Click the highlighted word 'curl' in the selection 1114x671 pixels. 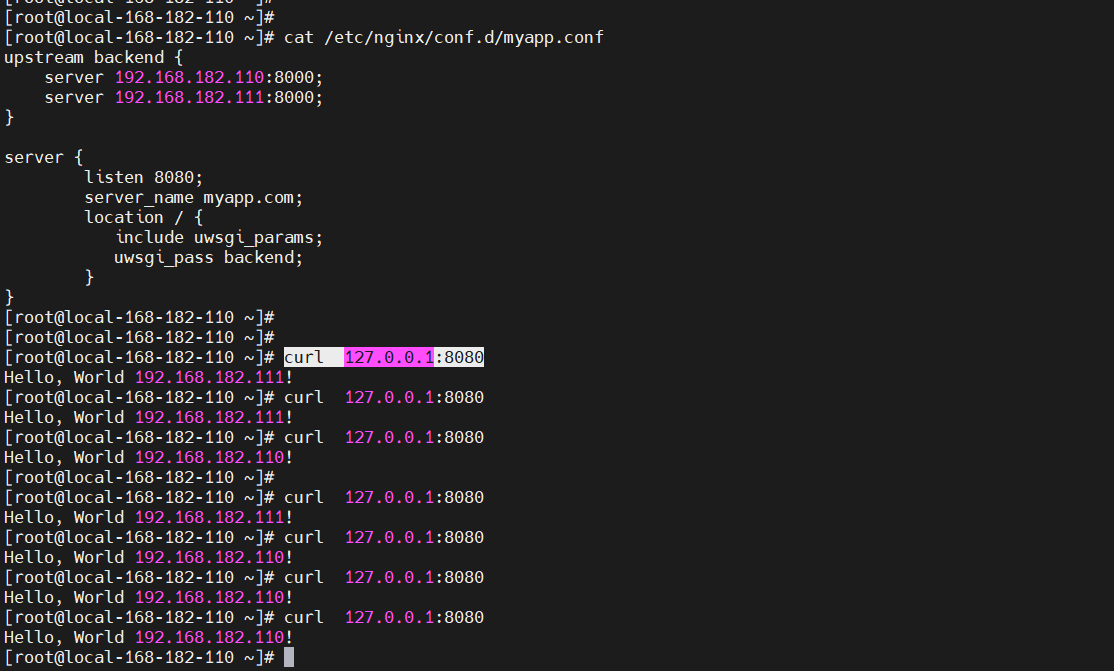pos(303,358)
